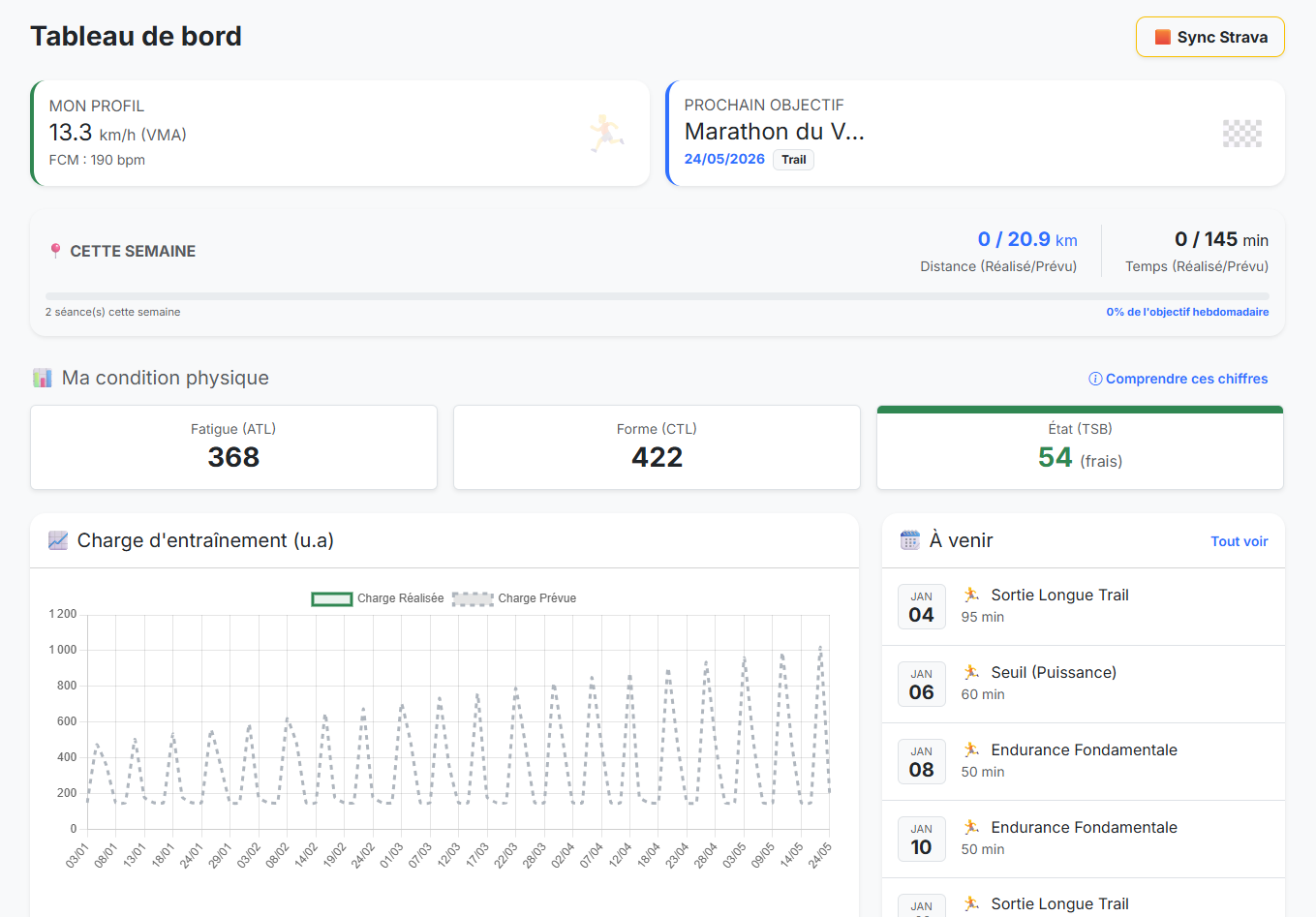1316x917 pixels.
Task: Select the Jan 08 Endurance Fondamentale session
Action: tap(1083, 760)
